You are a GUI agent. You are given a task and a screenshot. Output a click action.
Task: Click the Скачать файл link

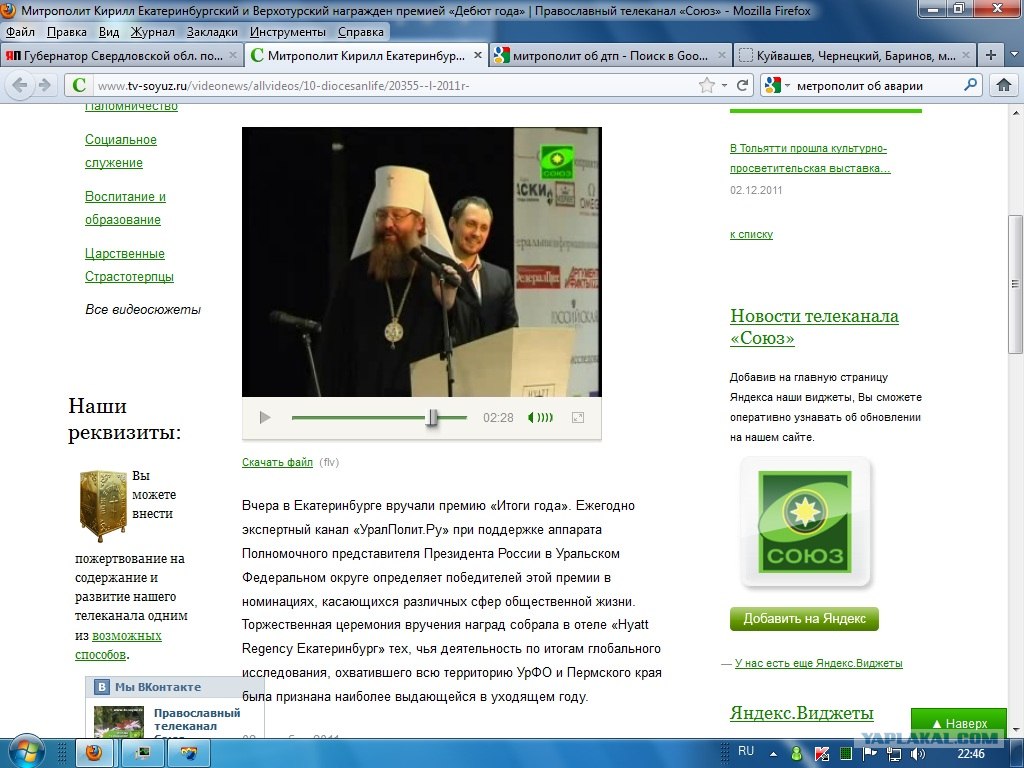click(x=277, y=462)
